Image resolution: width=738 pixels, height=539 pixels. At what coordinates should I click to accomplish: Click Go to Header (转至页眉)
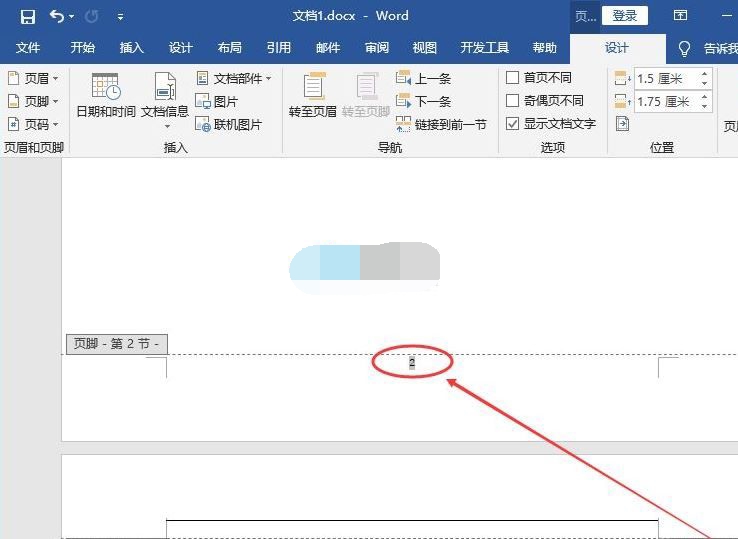(x=313, y=97)
